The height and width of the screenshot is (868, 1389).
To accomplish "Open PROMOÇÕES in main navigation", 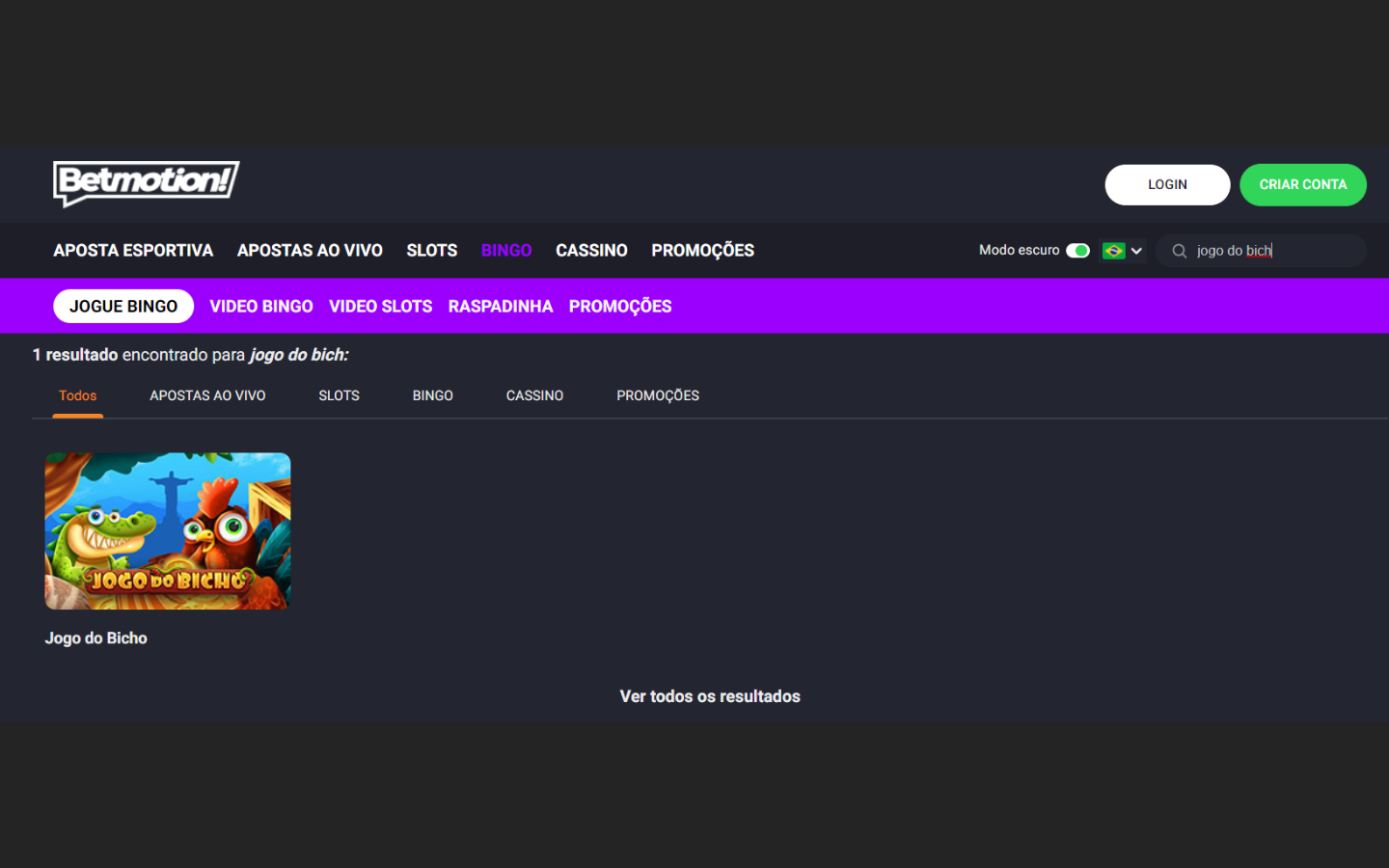I will [x=702, y=251].
